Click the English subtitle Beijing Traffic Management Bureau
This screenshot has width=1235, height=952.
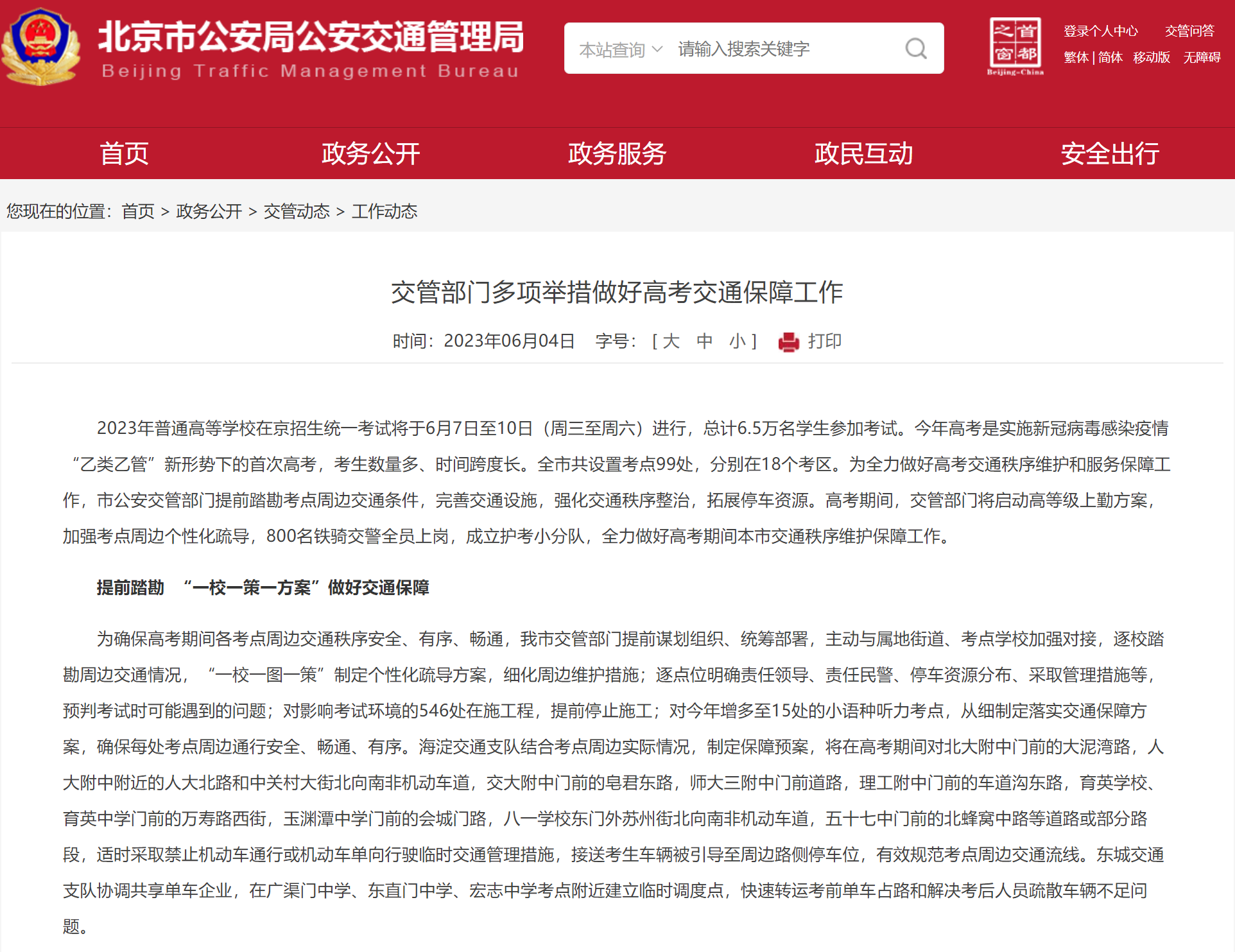point(310,71)
